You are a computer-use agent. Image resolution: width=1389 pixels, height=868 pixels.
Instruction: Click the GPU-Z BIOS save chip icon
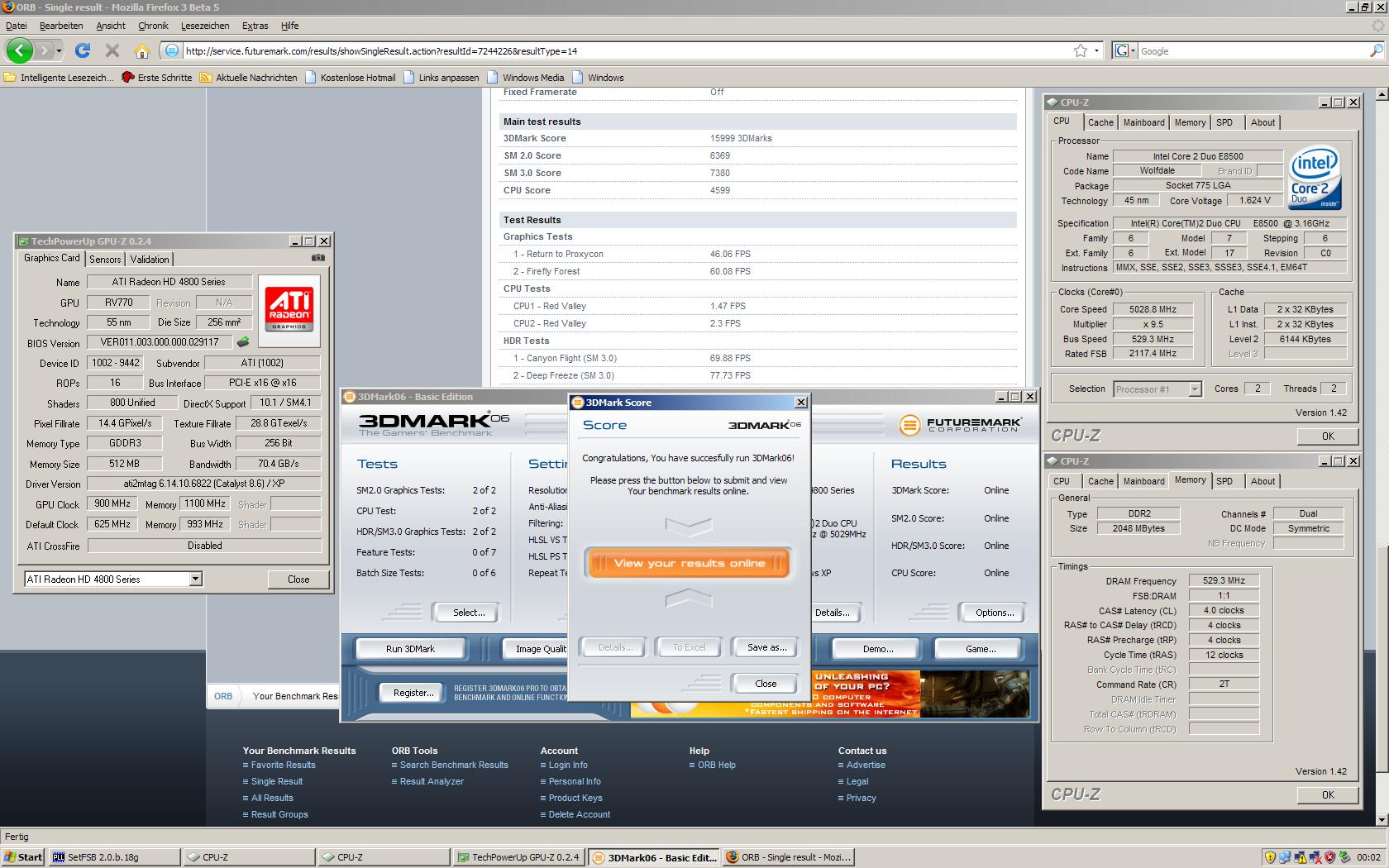[x=243, y=341]
